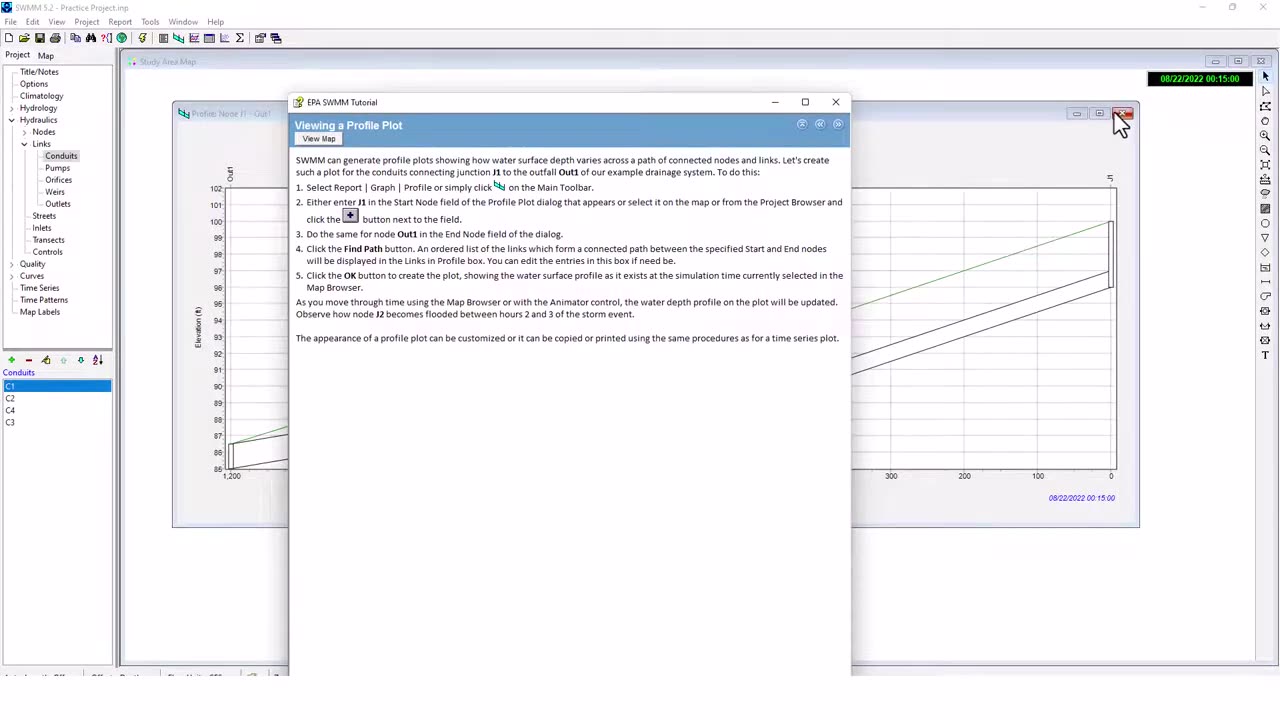Edit the selected conduit with the hand icon

(x=46, y=360)
